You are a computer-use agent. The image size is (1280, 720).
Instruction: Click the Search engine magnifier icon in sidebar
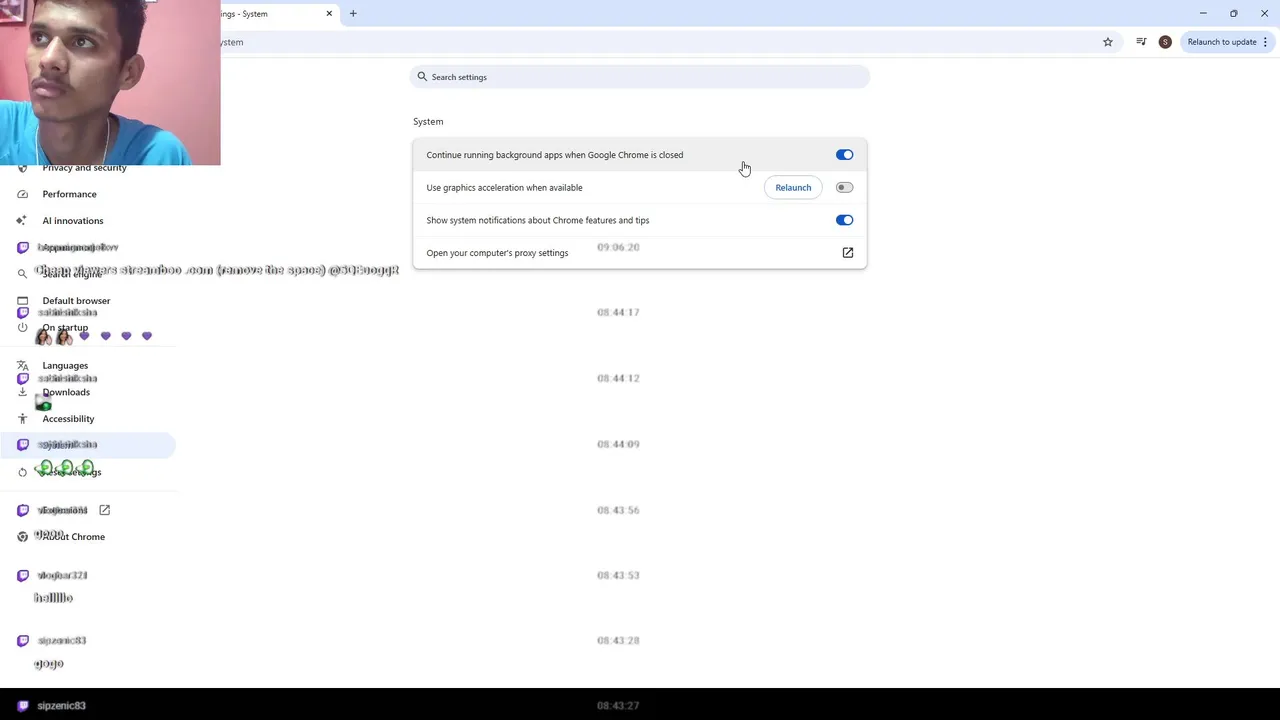[x=22, y=273]
